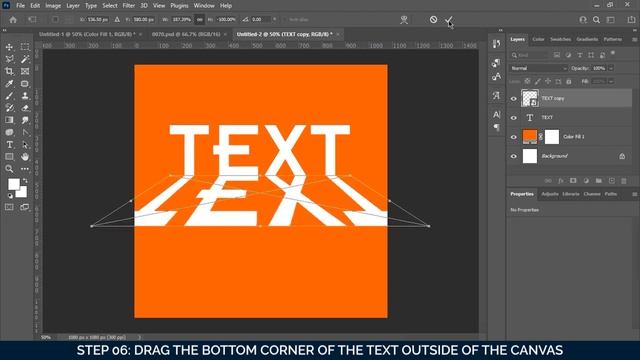Screen dimensions: 640x360
Task: Select the Path Selection arrow tool
Action: (25, 144)
